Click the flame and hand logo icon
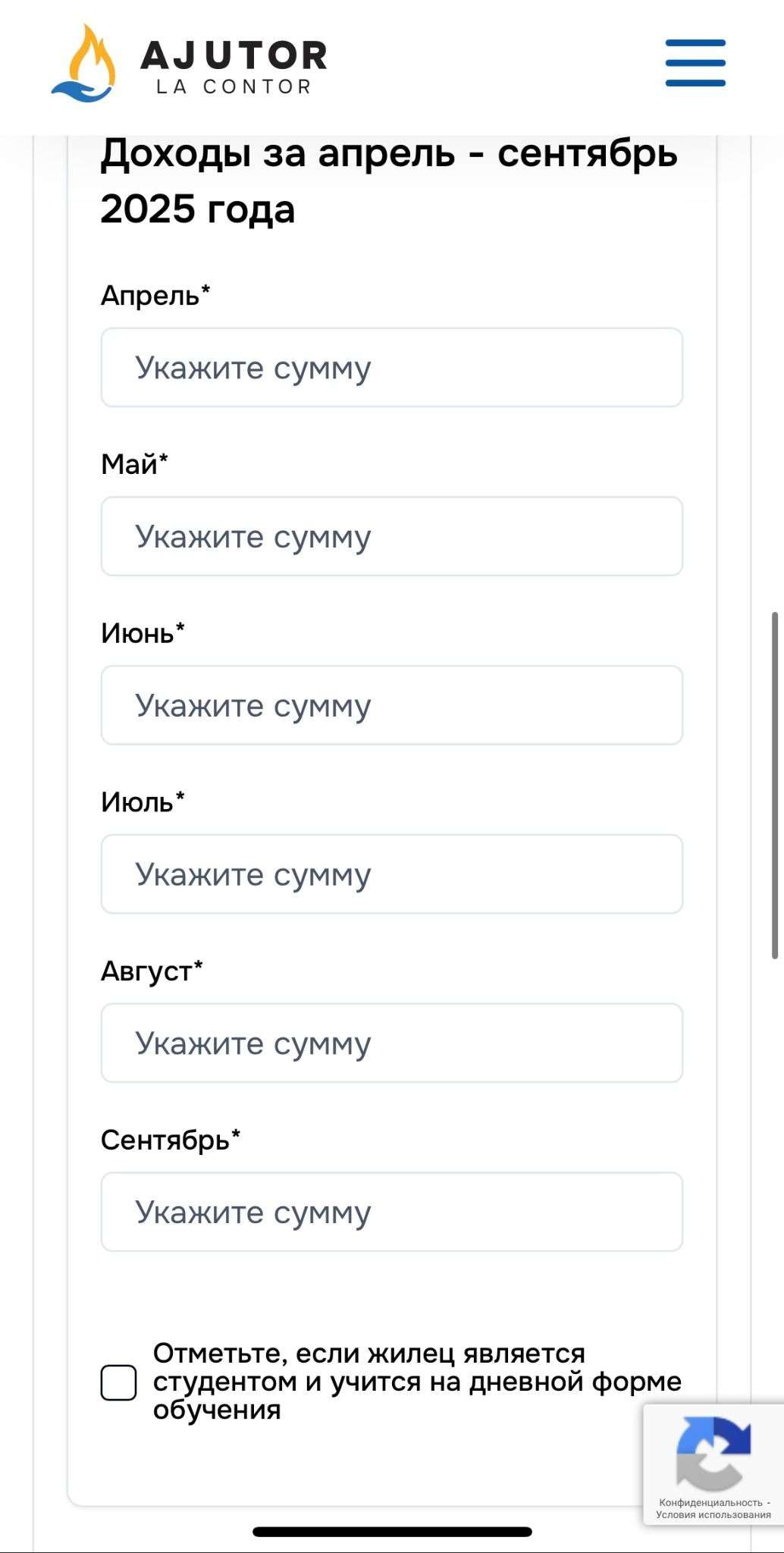This screenshot has height=1553, width=784. coord(84,64)
